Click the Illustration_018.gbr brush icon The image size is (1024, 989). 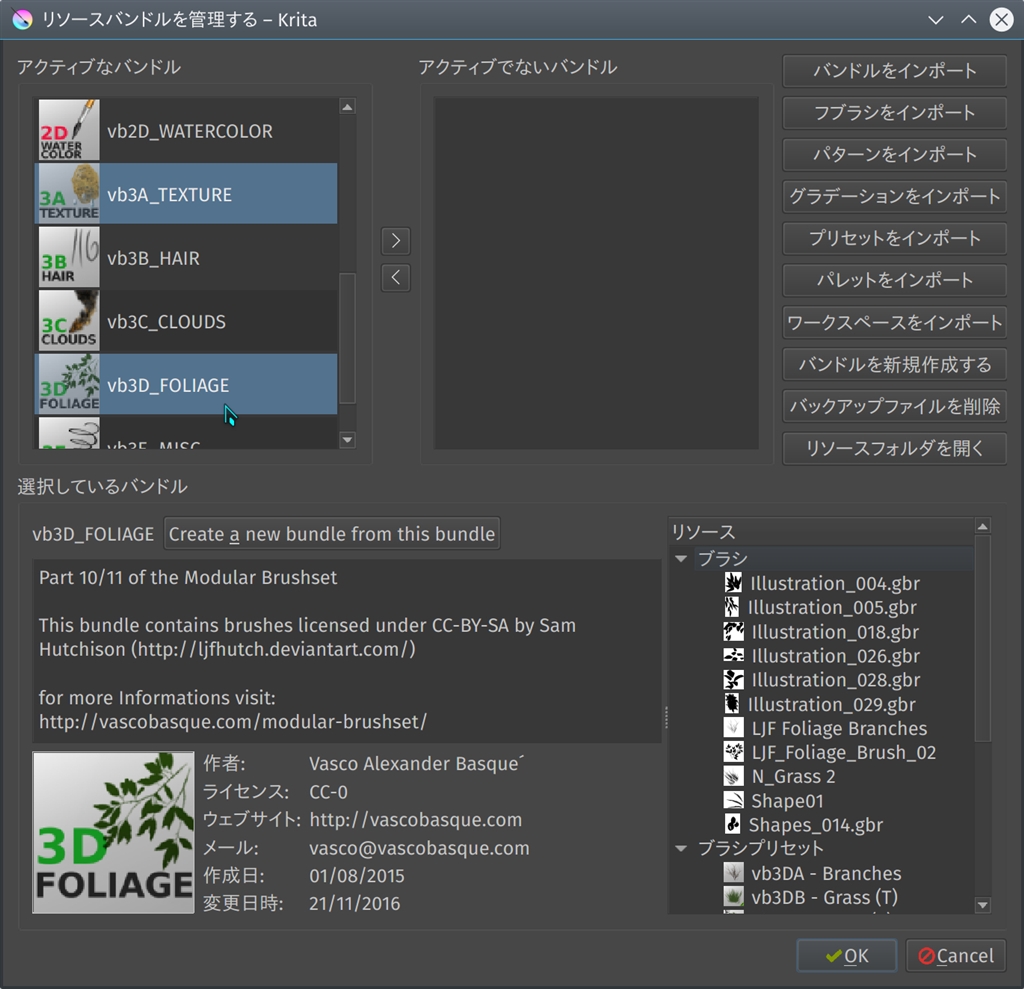click(733, 632)
